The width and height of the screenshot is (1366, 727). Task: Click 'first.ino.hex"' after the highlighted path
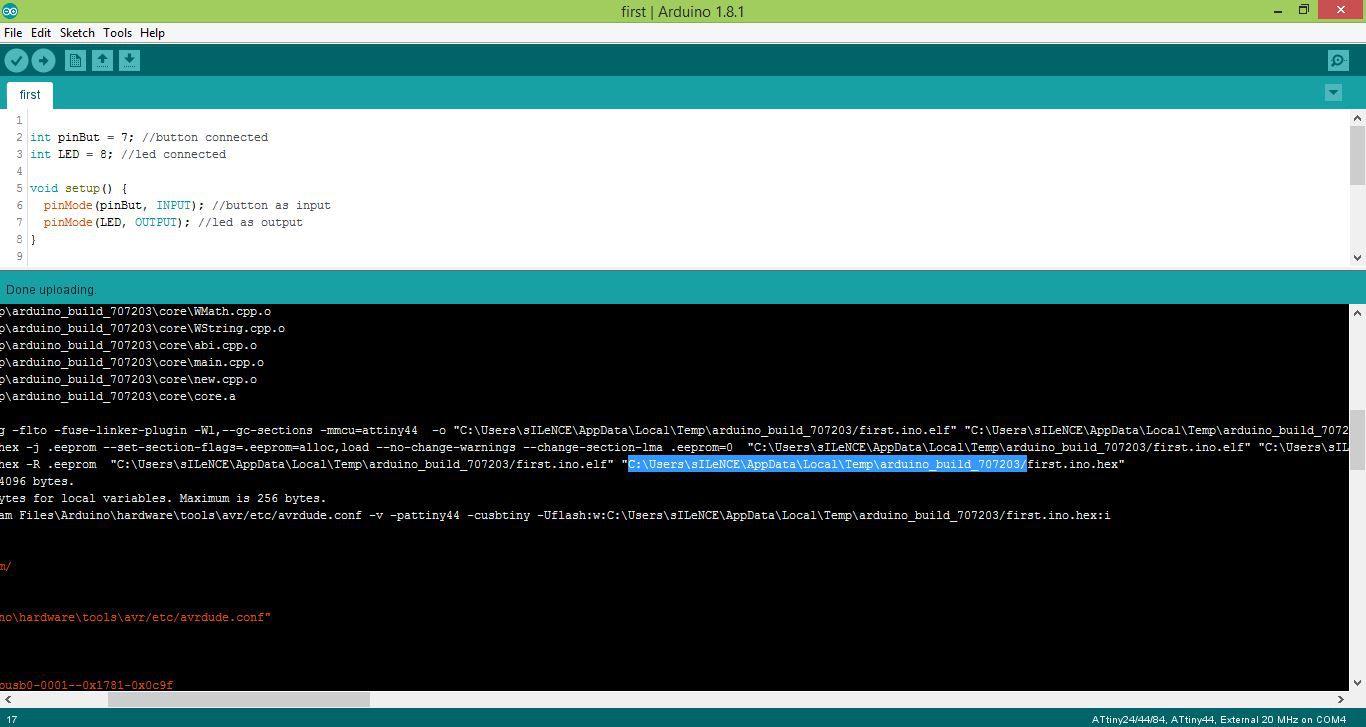(1076, 464)
